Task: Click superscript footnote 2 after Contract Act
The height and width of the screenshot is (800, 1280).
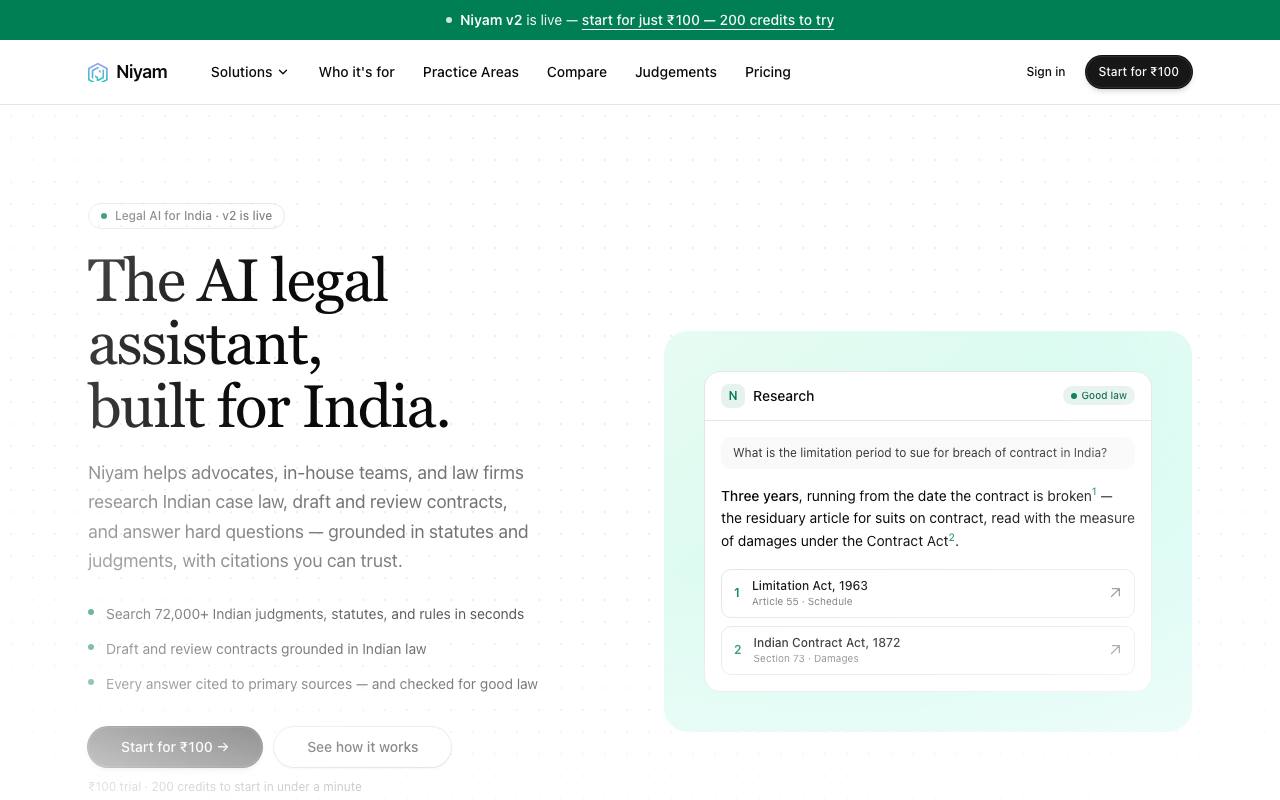Action: (952, 537)
